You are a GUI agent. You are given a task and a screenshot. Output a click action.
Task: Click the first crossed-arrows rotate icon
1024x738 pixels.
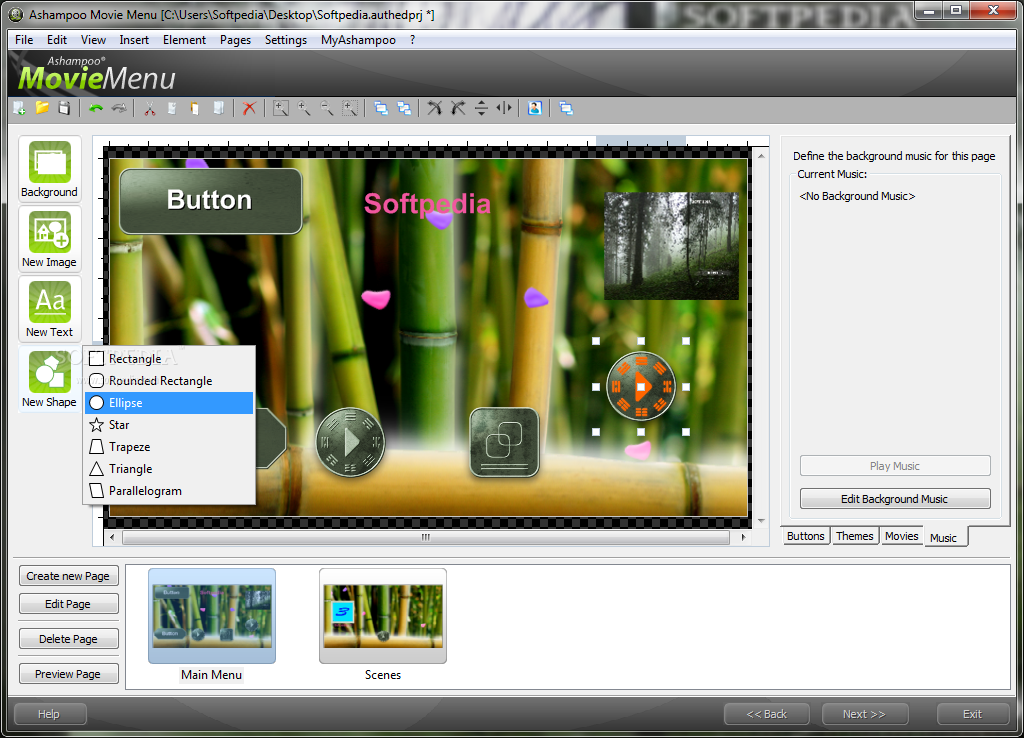tap(435, 108)
